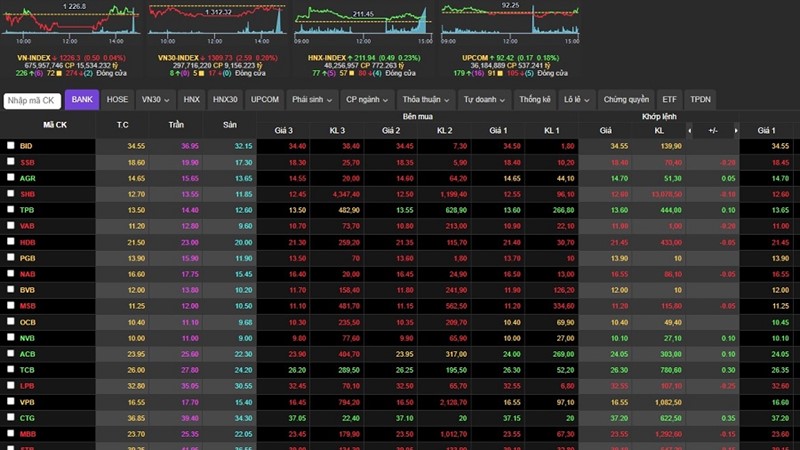Image resolution: width=800 pixels, height=450 pixels.
Task: Select the ETF tab
Action: tap(669, 99)
